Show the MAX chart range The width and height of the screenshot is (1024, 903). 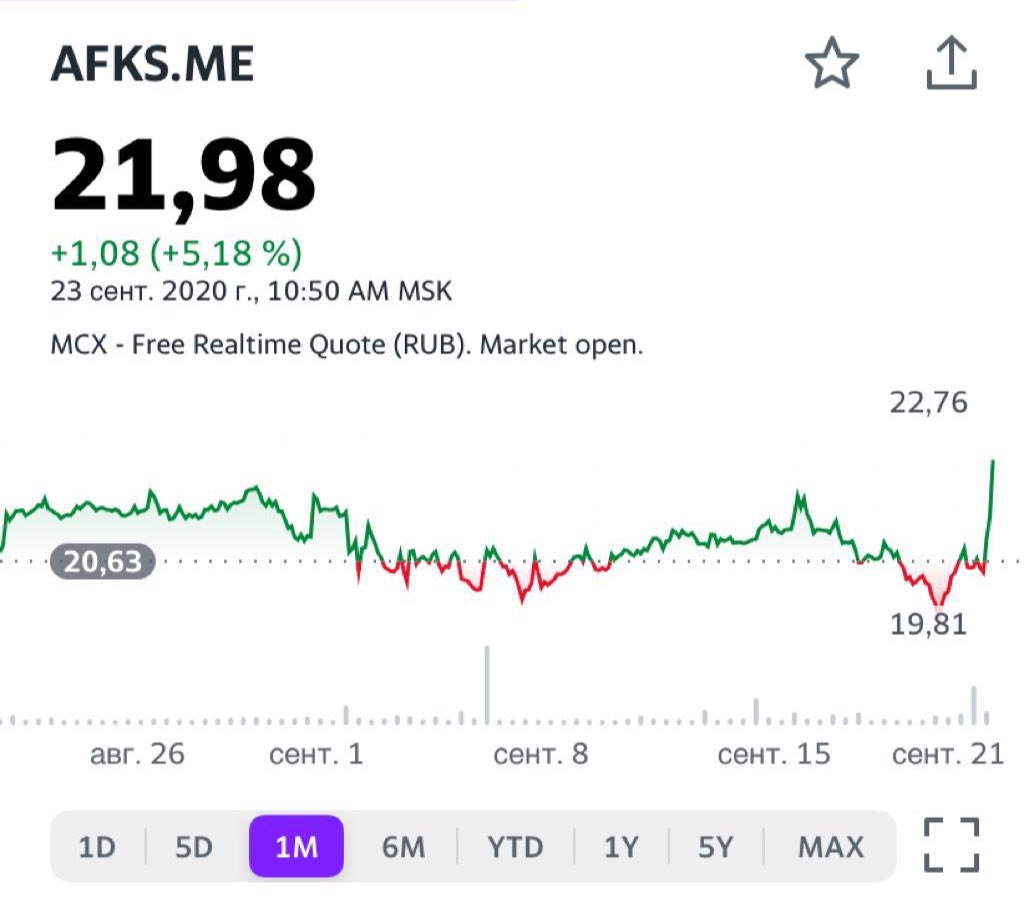coord(830,847)
